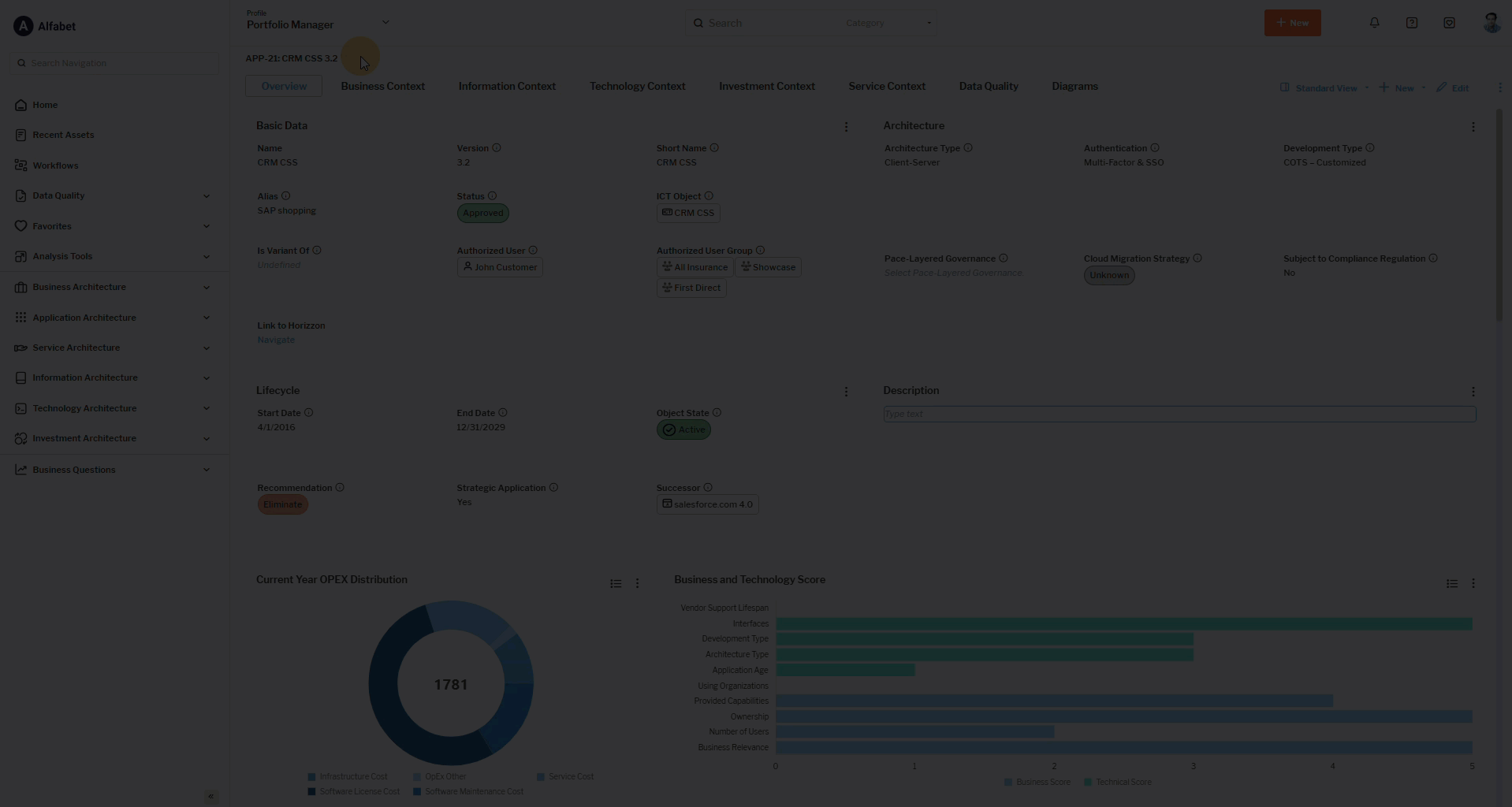Click the notifications bell icon

click(x=1374, y=23)
